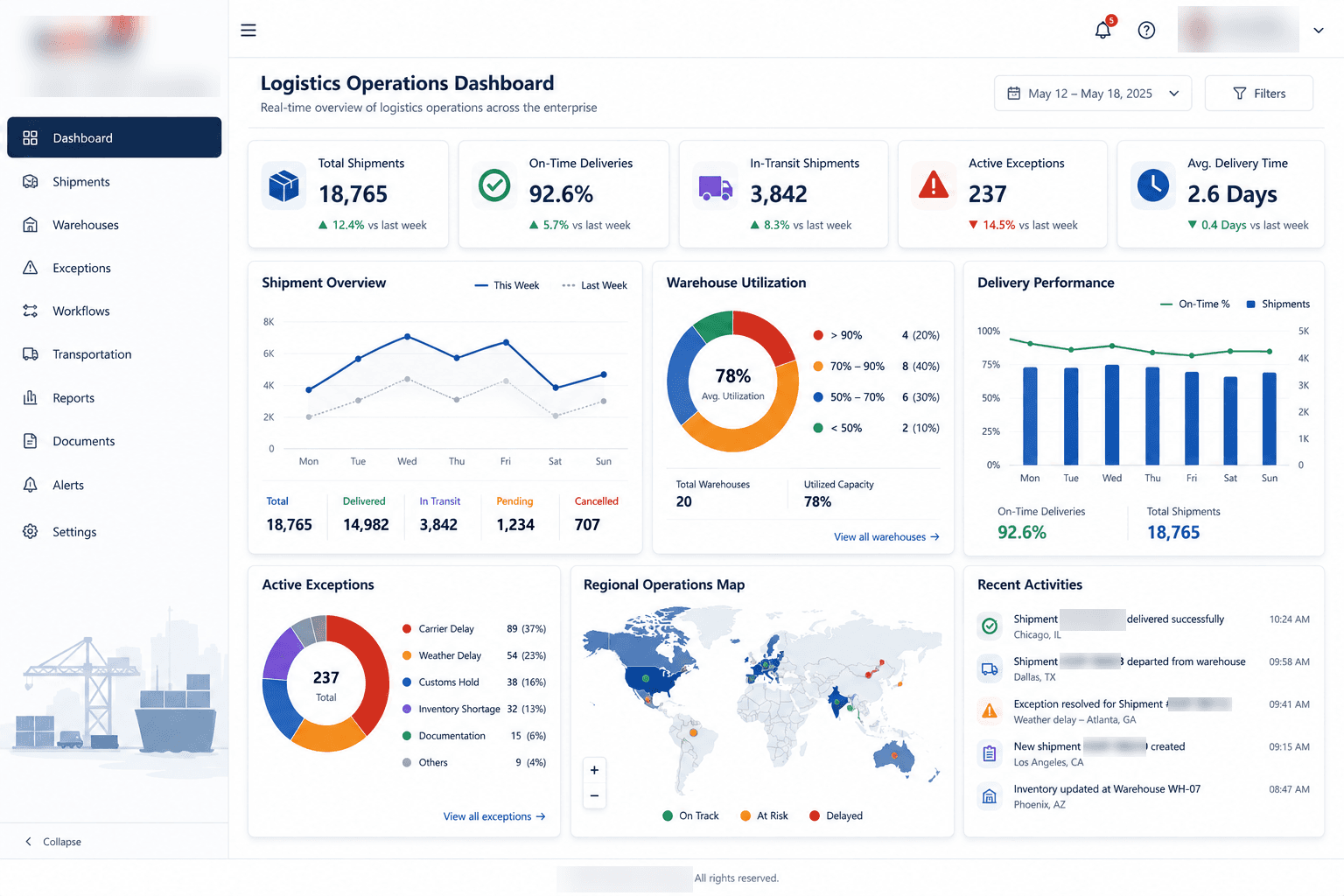1344x896 pixels.
Task: Click the > 90% red legend swatch
Action: point(818,335)
